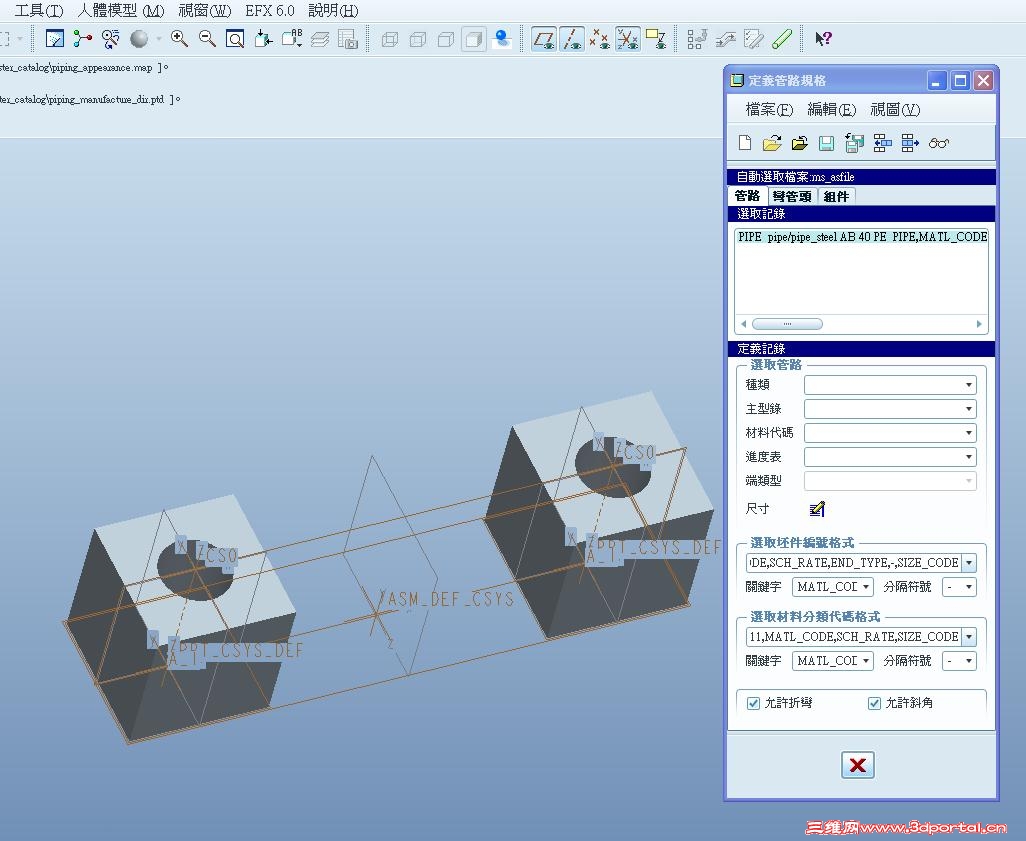
Task: Switch to the 組件 tab
Action: [836, 196]
